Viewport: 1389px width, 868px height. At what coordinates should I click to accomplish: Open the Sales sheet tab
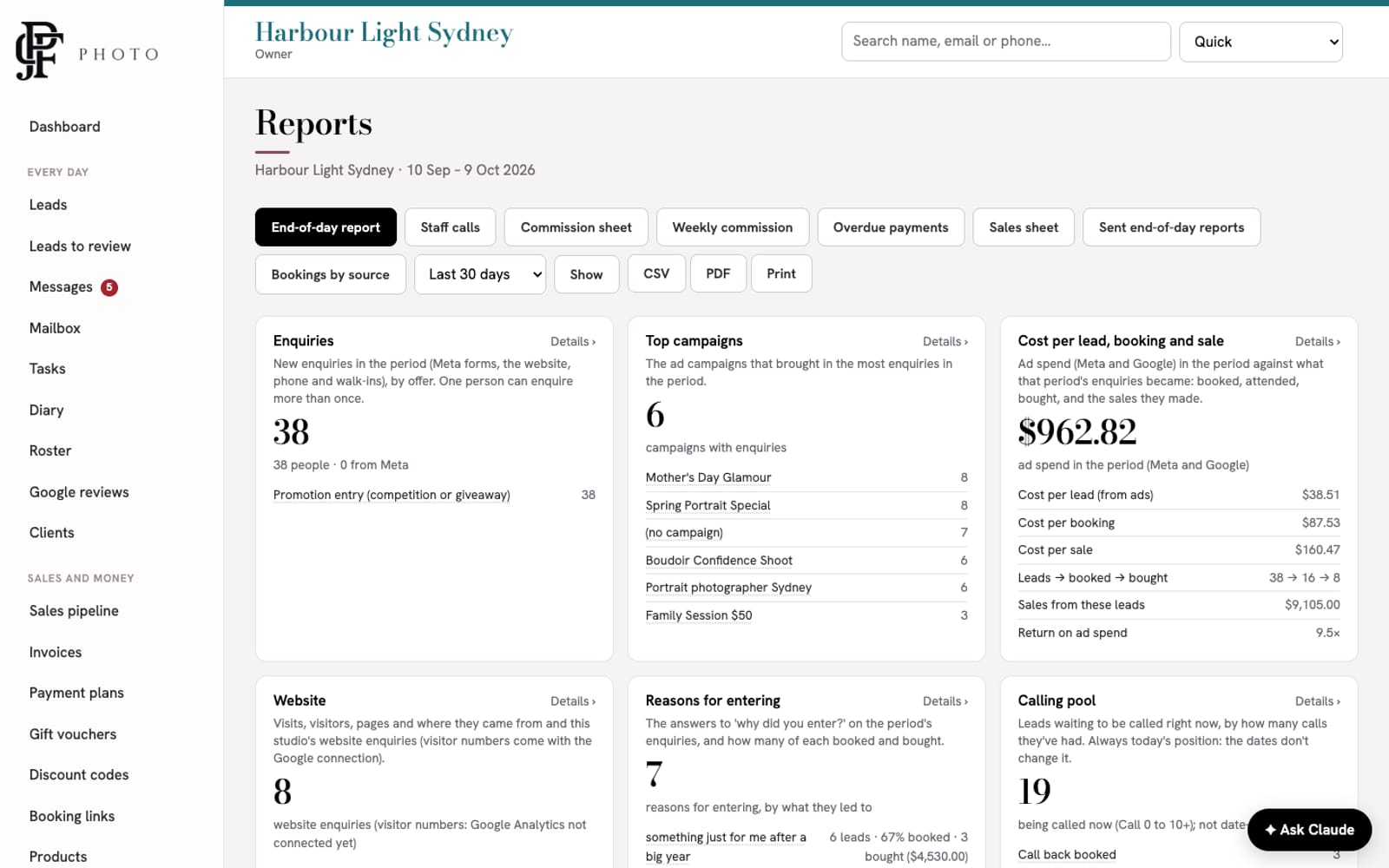1024,227
